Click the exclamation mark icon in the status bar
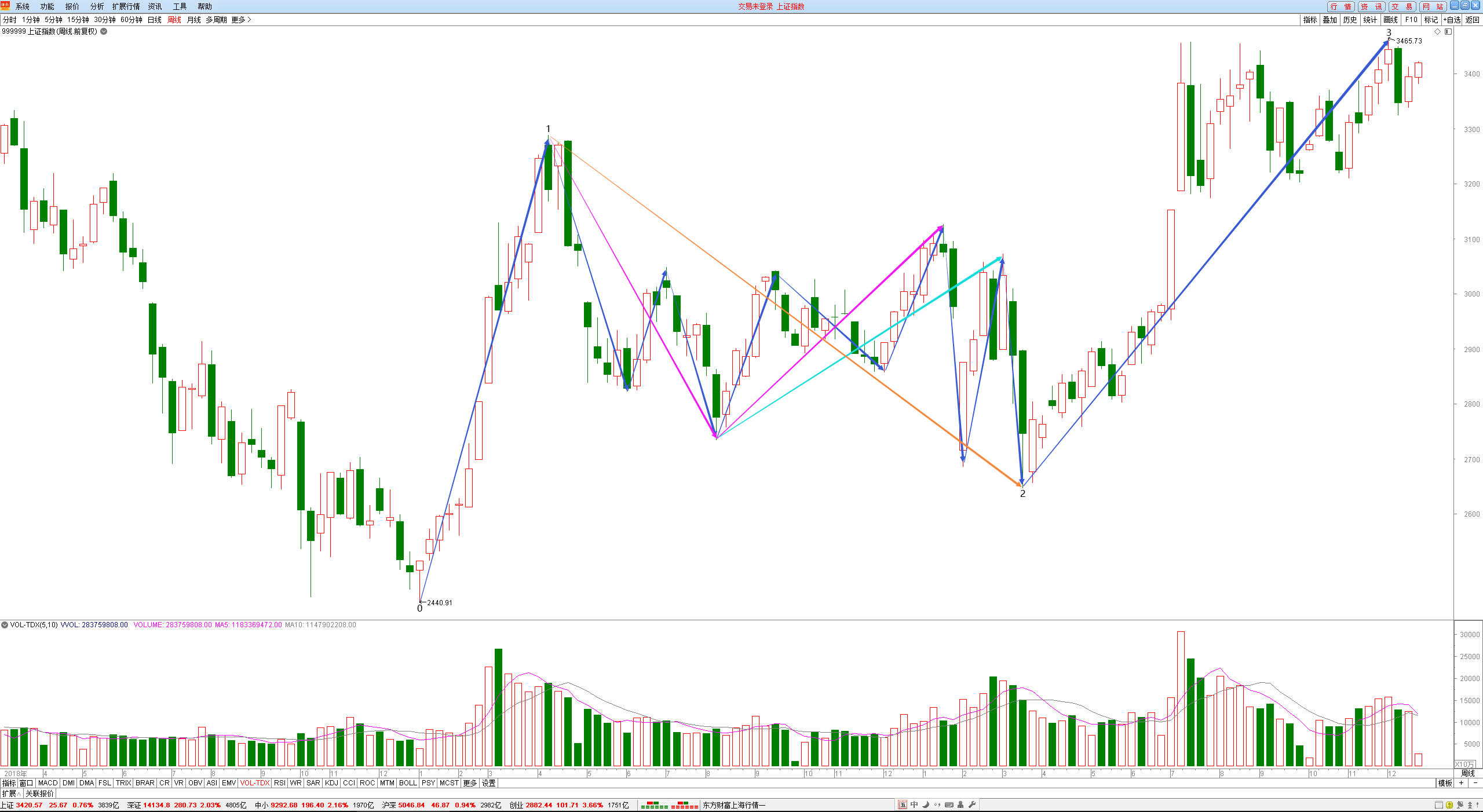This screenshot has height=812, width=1483. (1478, 805)
